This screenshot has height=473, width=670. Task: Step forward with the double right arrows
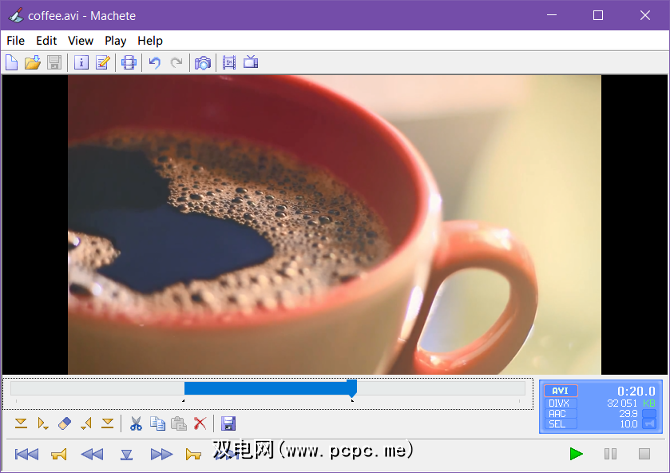click(161, 455)
